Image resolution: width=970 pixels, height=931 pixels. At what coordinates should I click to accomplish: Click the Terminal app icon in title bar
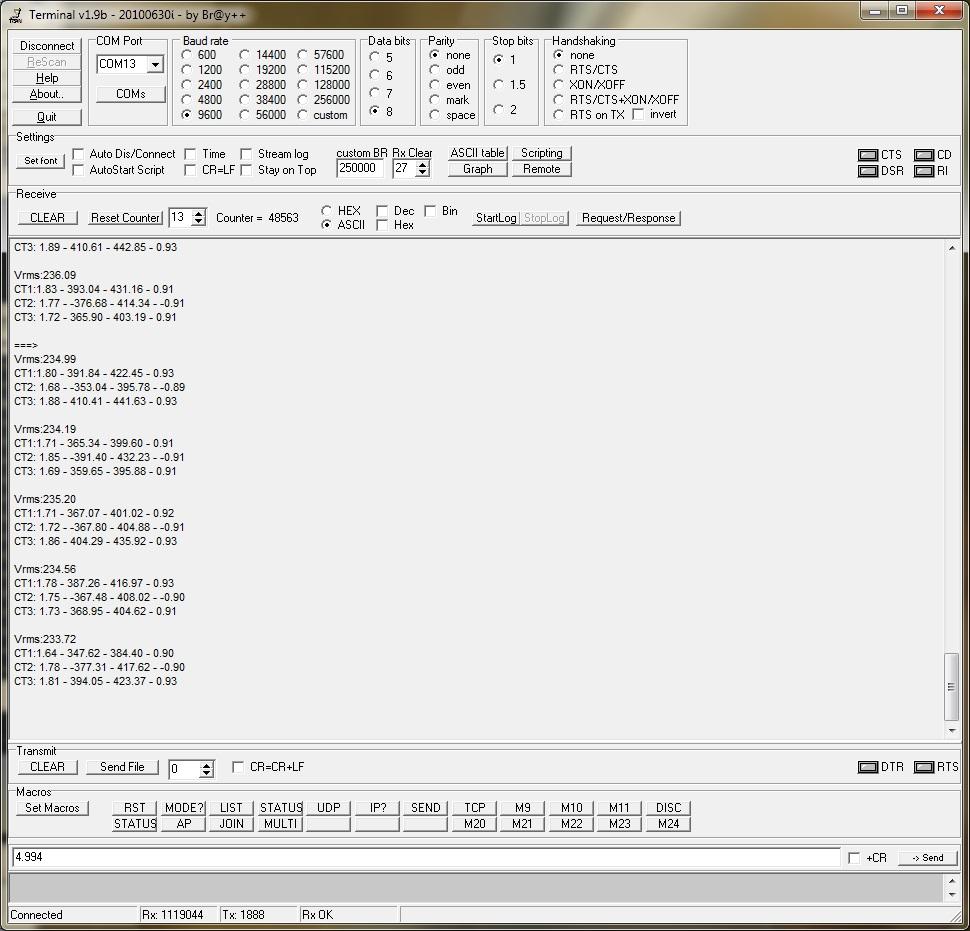tap(15, 15)
